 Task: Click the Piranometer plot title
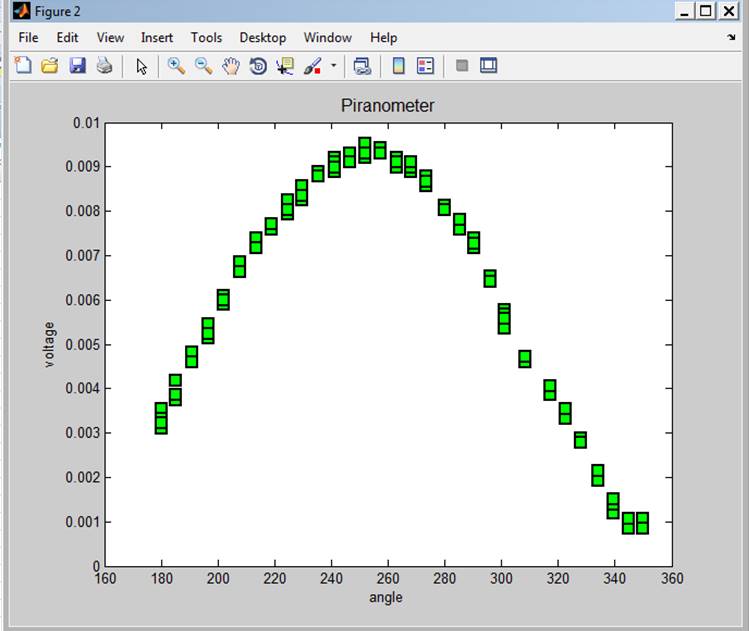387,106
